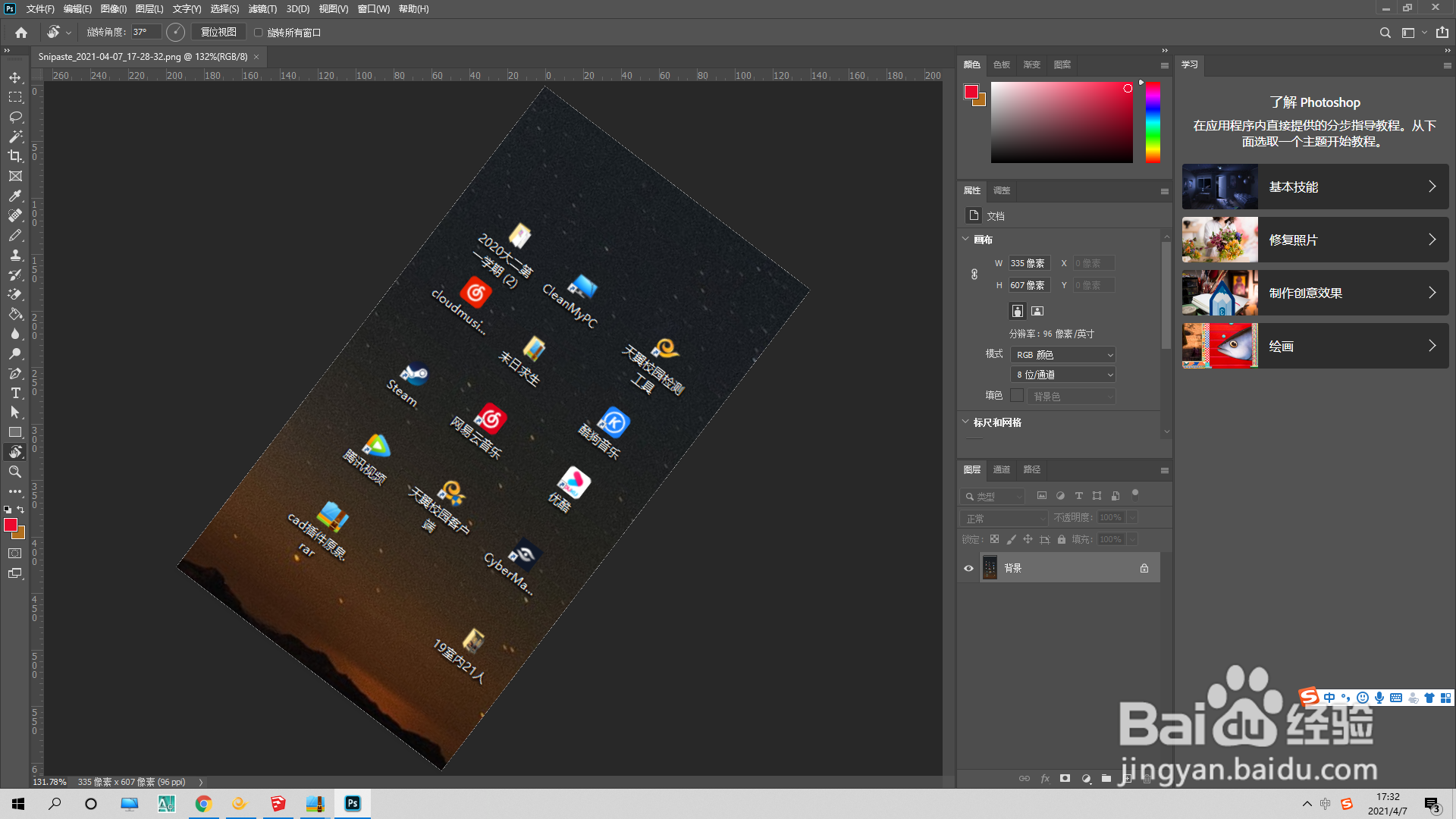Select the Pen tool
1456x819 pixels.
click(15, 373)
